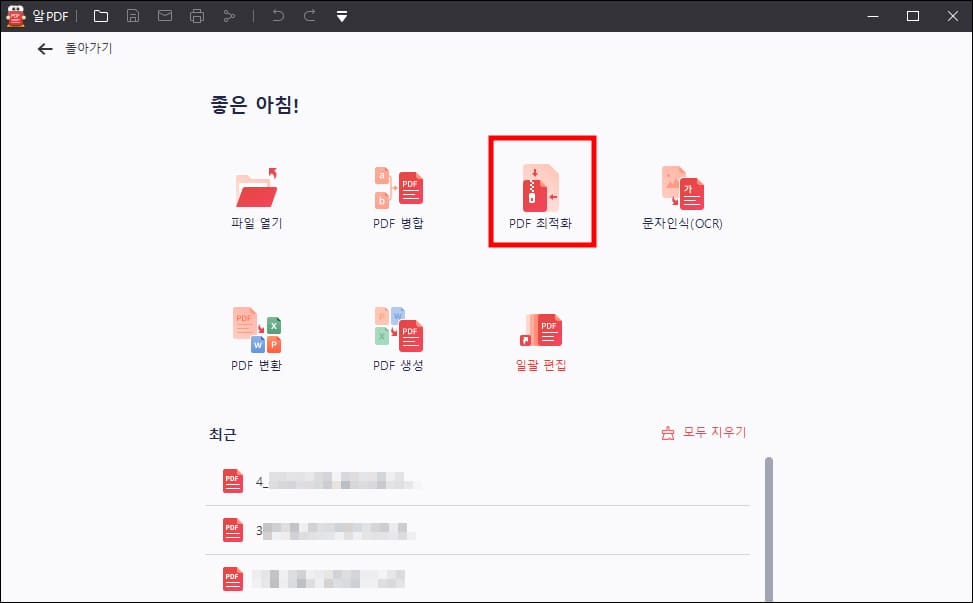Minimize the 알PDF window
973x603 pixels.
tap(873, 16)
